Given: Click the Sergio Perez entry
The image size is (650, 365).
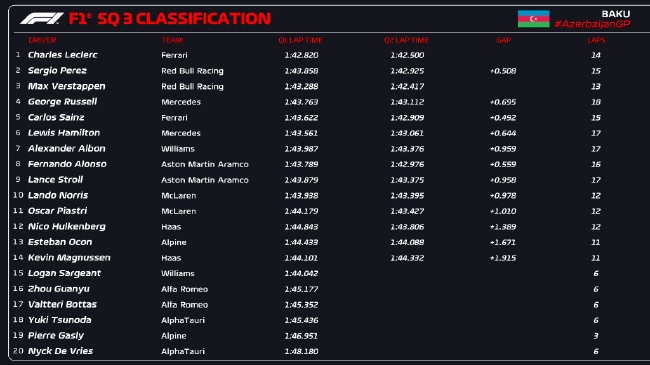Looking at the screenshot, I should coord(57,71).
